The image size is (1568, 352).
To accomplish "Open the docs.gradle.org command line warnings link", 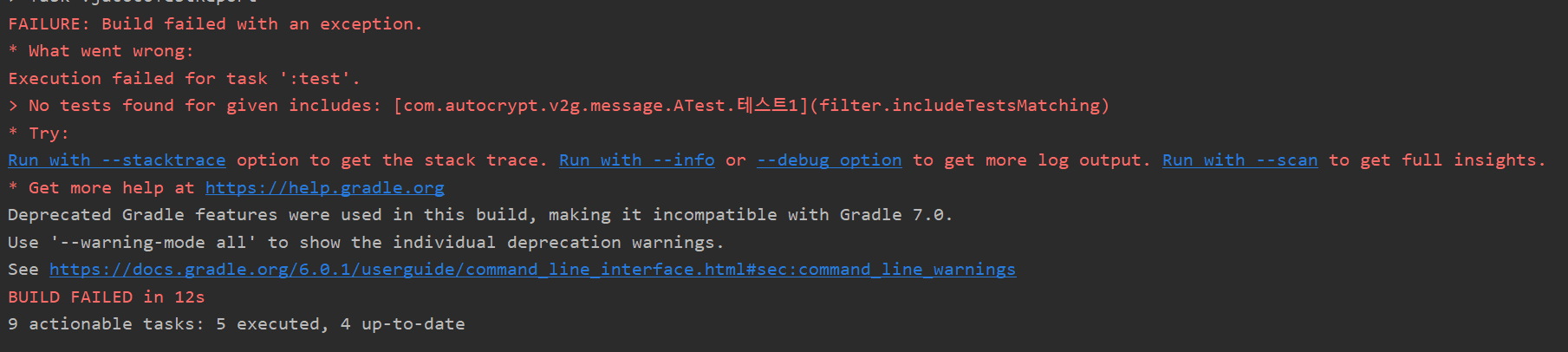I will [x=532, y=270].
